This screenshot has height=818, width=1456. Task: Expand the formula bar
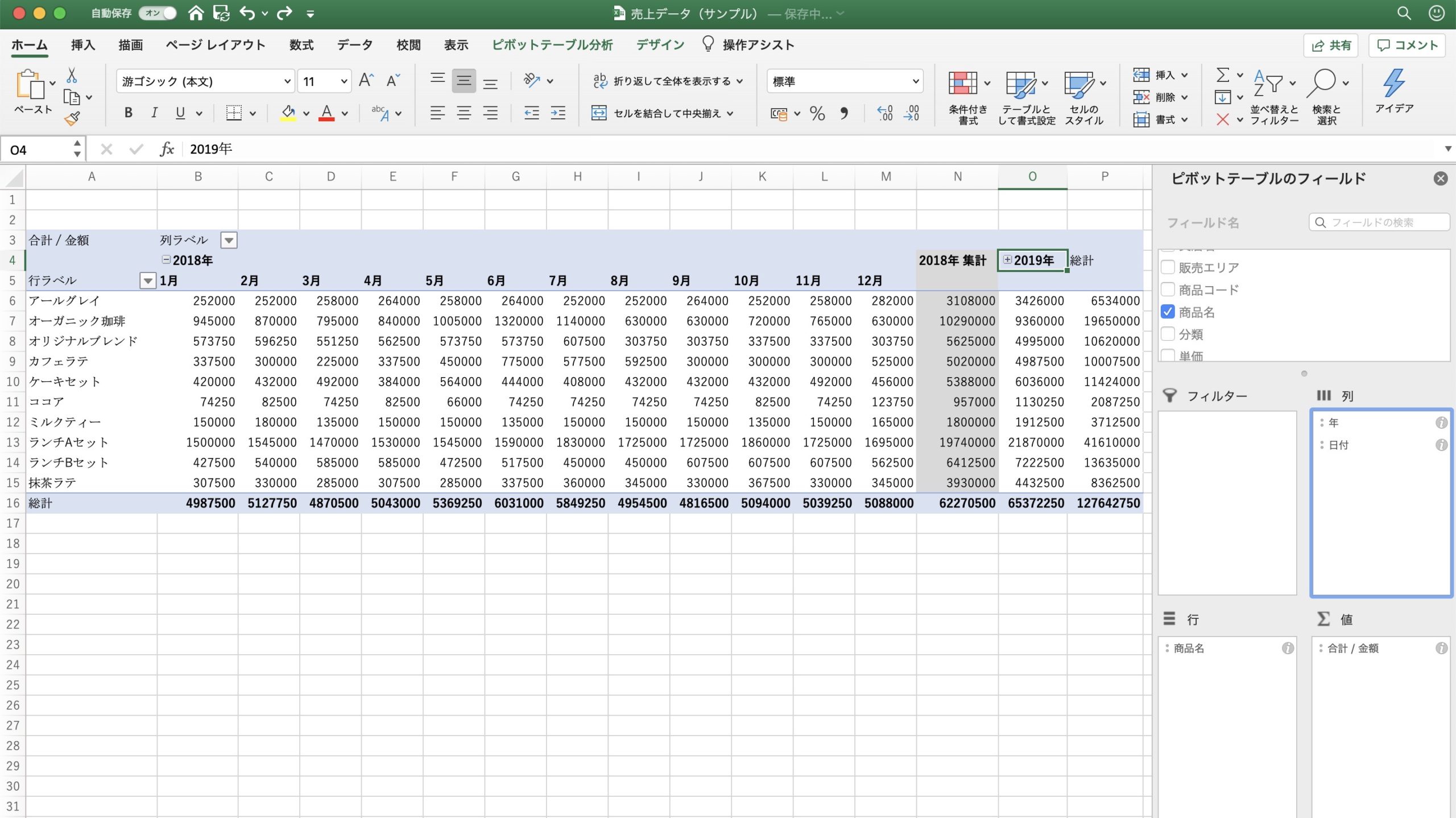coord(1447,149)
